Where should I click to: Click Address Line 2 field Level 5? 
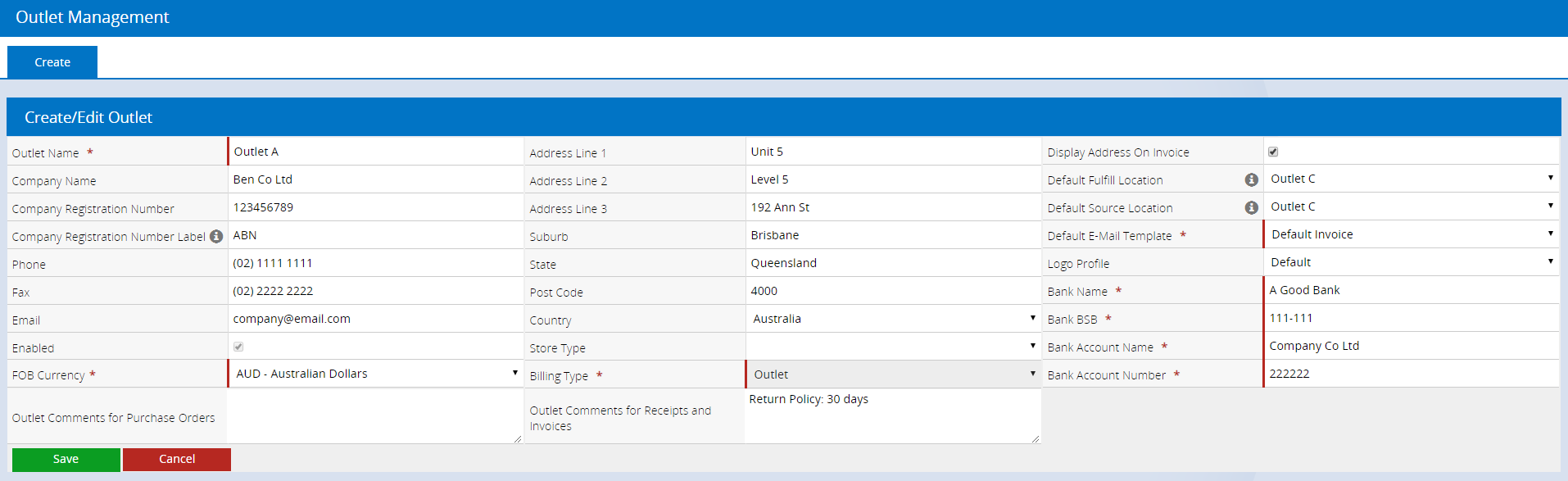(893, 179)
